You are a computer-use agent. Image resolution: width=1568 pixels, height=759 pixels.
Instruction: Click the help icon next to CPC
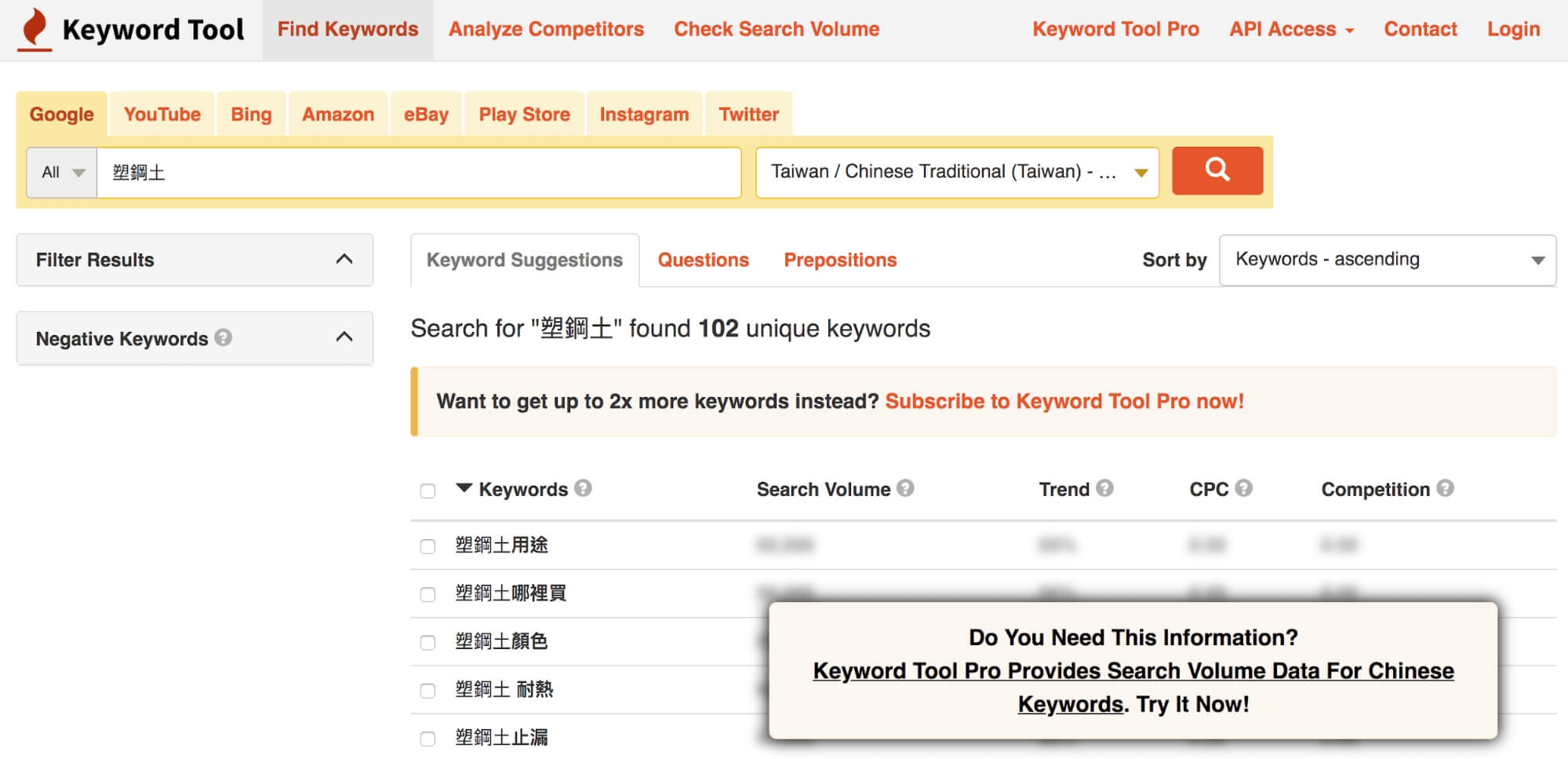click(1243, 488)
